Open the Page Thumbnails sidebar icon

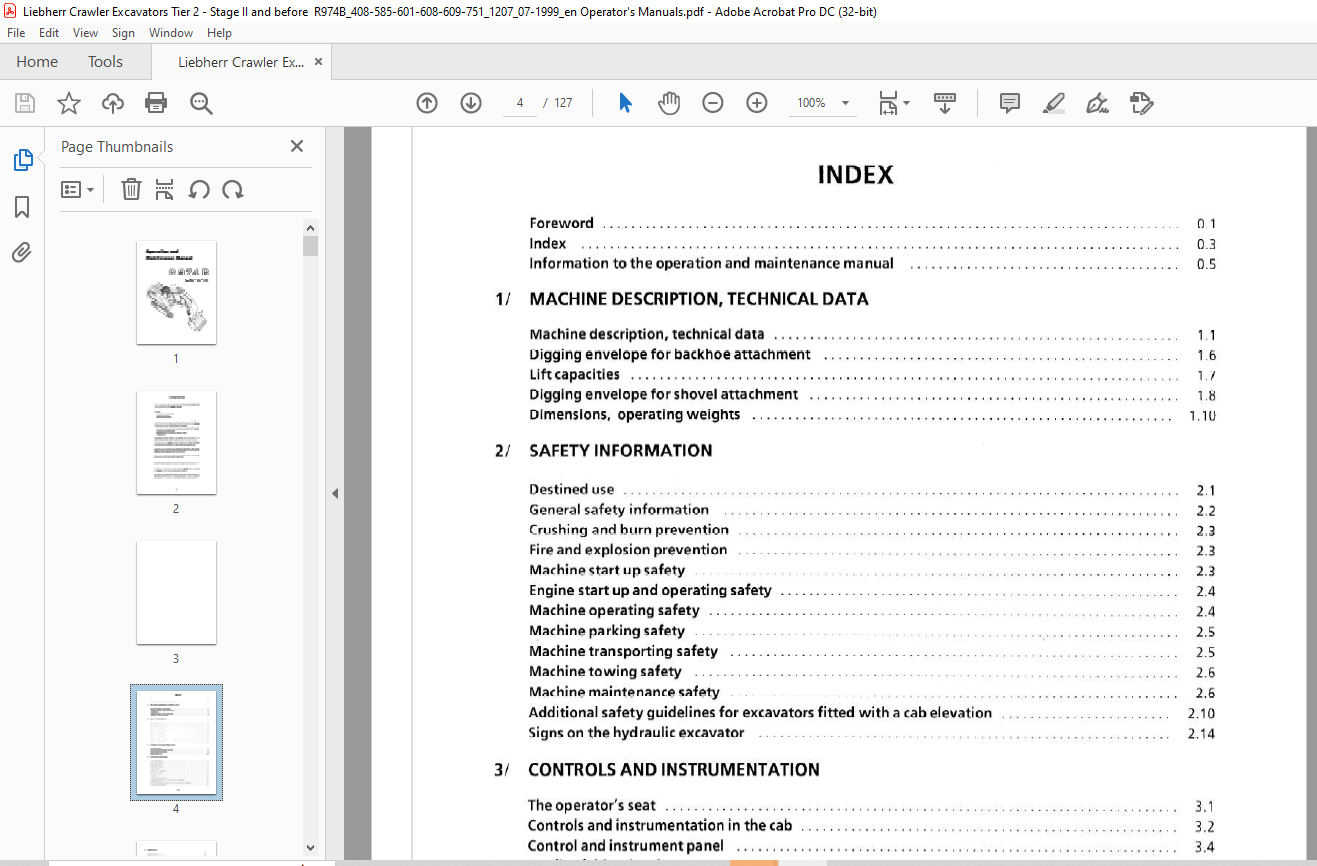22,160
